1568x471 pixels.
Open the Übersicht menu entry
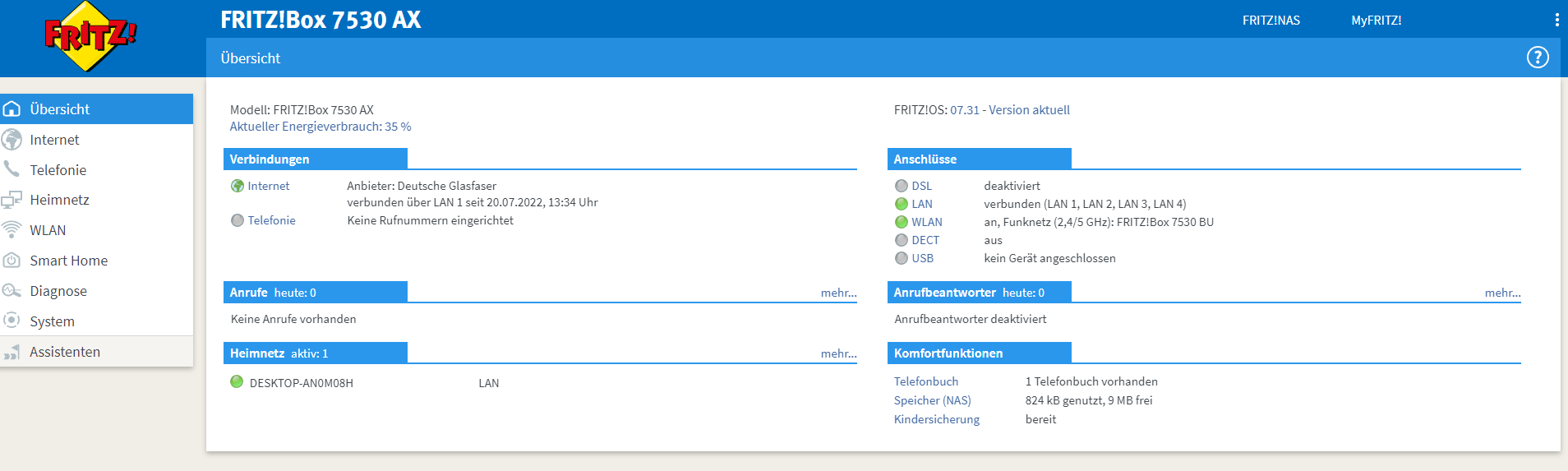[x=96, y=109]
